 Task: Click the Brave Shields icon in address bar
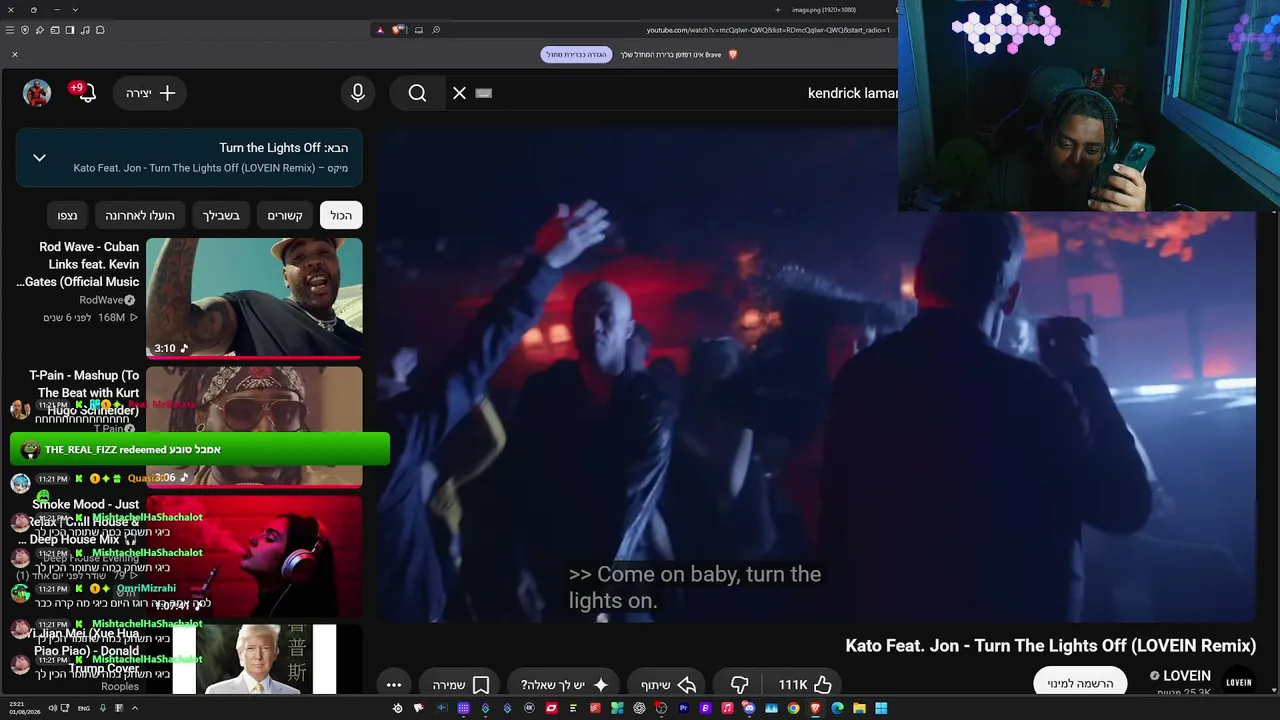[397, 30]
